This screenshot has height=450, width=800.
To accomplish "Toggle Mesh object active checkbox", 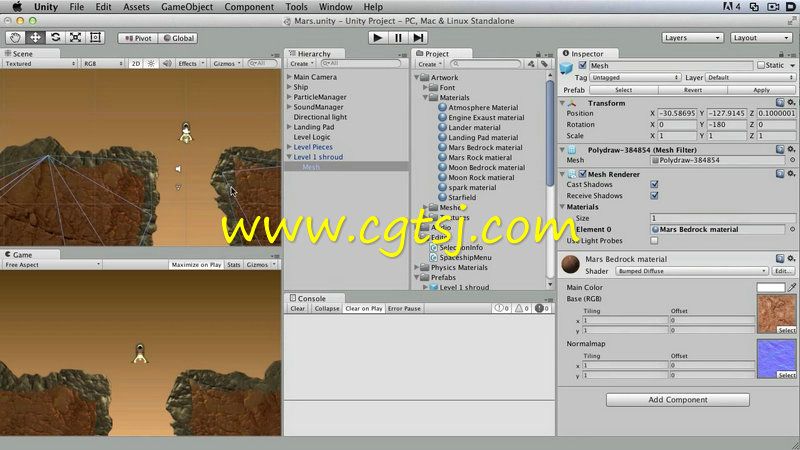I will 582,65.
